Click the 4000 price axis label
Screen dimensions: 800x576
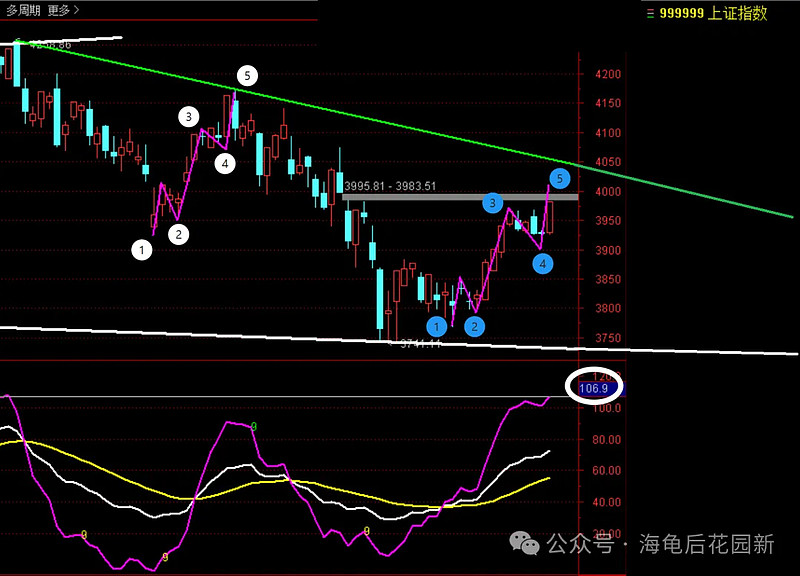608,192
